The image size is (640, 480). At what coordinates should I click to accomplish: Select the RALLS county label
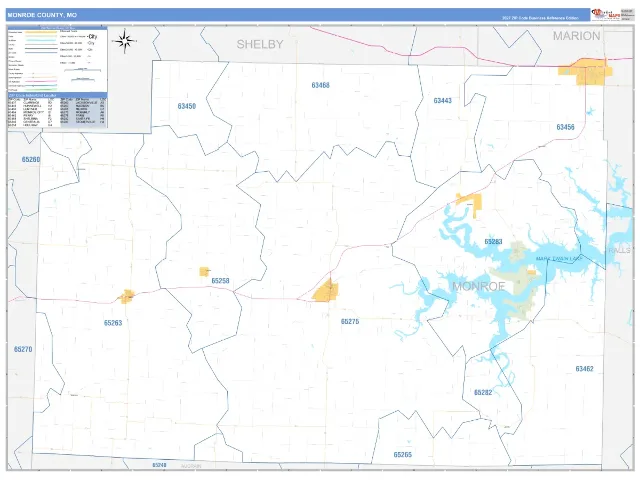coord(619,250)
